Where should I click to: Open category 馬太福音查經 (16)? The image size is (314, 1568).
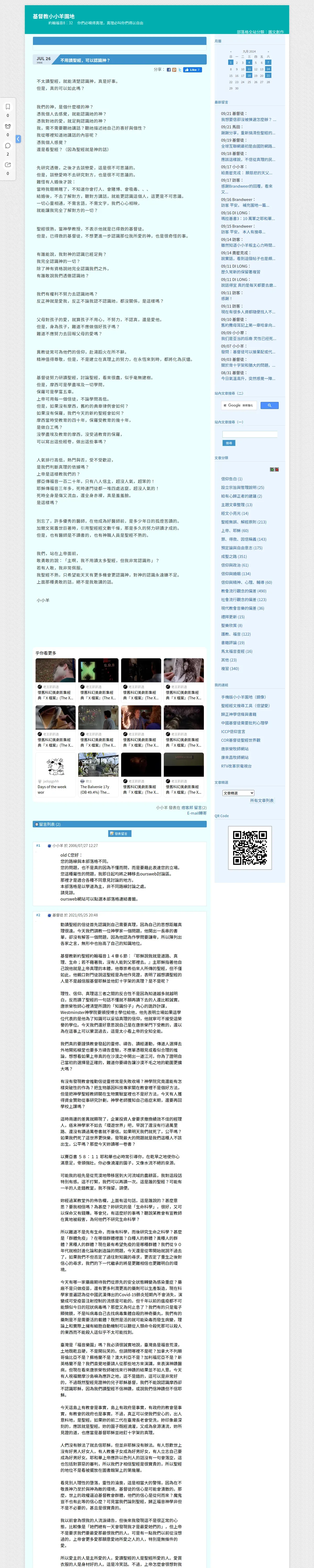(x=237, y=651)
